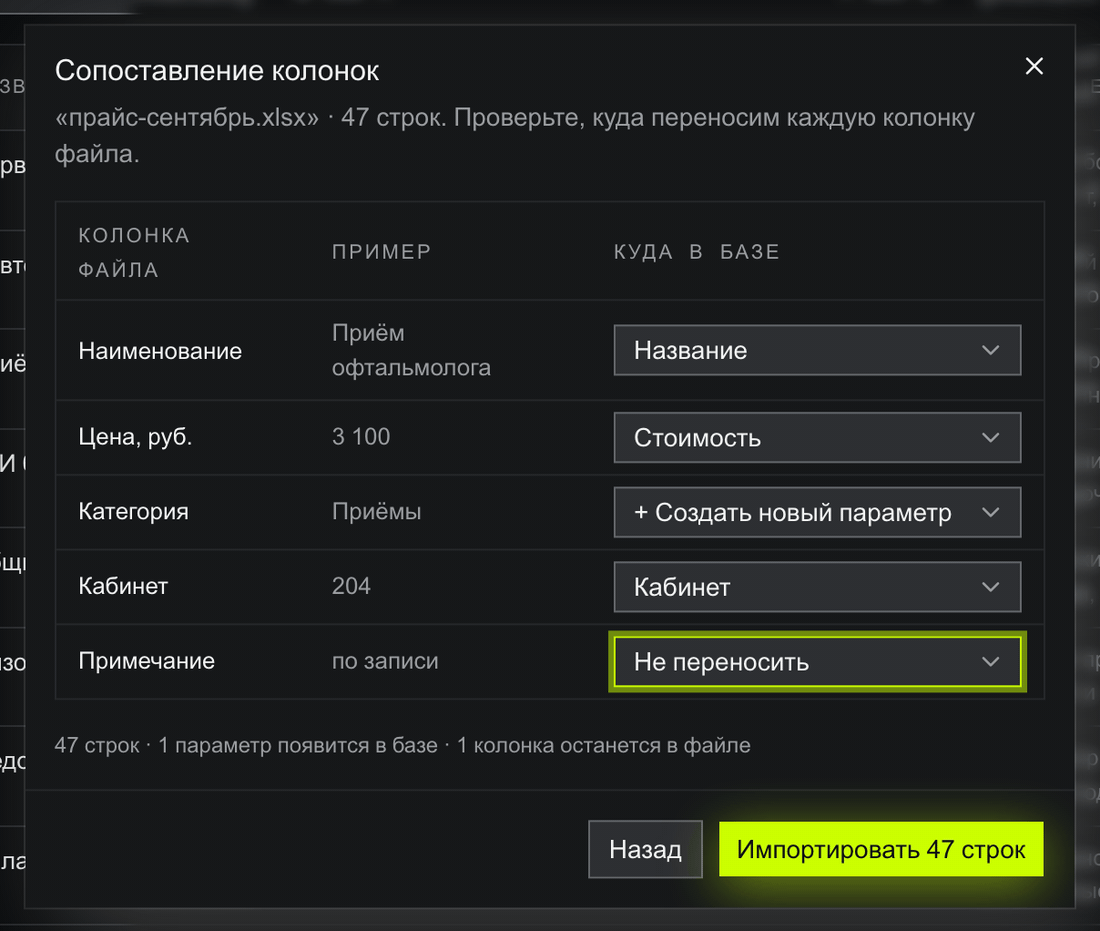Click the КУДА В БАЗЕ header
Screen dimensions: 1100x931
[x=697, y=252]
